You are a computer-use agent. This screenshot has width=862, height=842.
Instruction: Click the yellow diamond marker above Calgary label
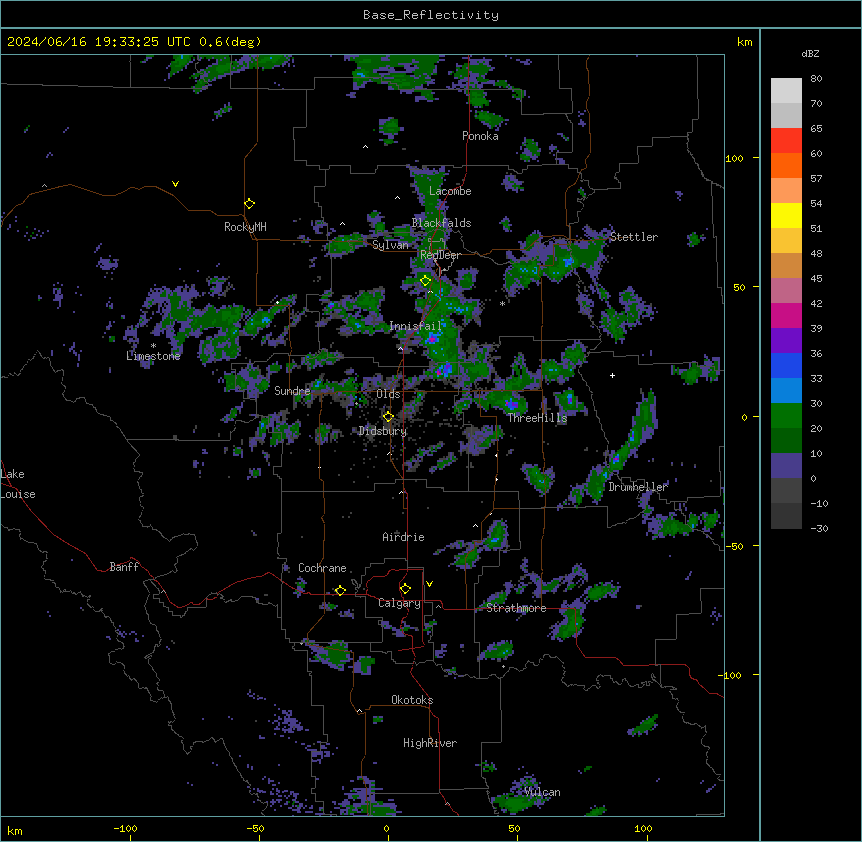(405, 589)
